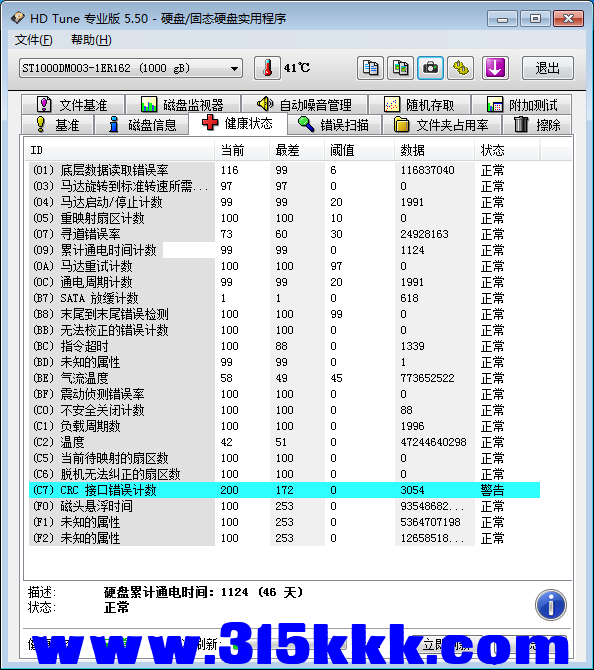Select the C7 CRC 接口错误计数 row
594x670 pixels.
(x=284, y=490)
